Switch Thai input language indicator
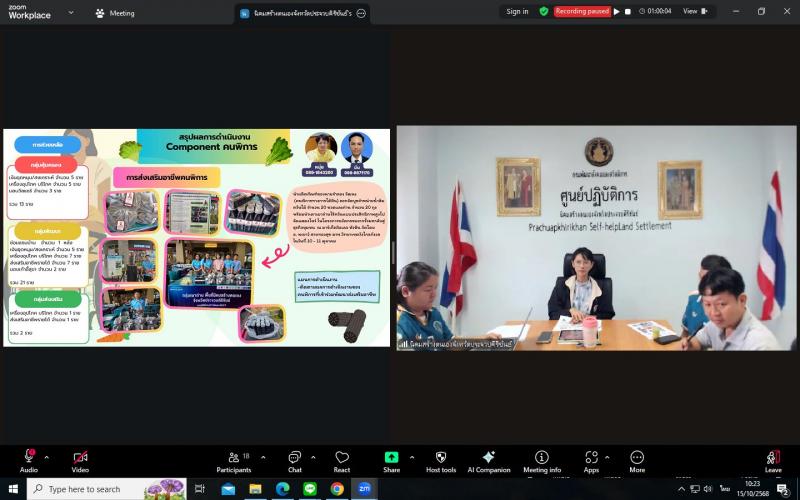This screenshot has width=800, height=500. (x=724, y=489)
